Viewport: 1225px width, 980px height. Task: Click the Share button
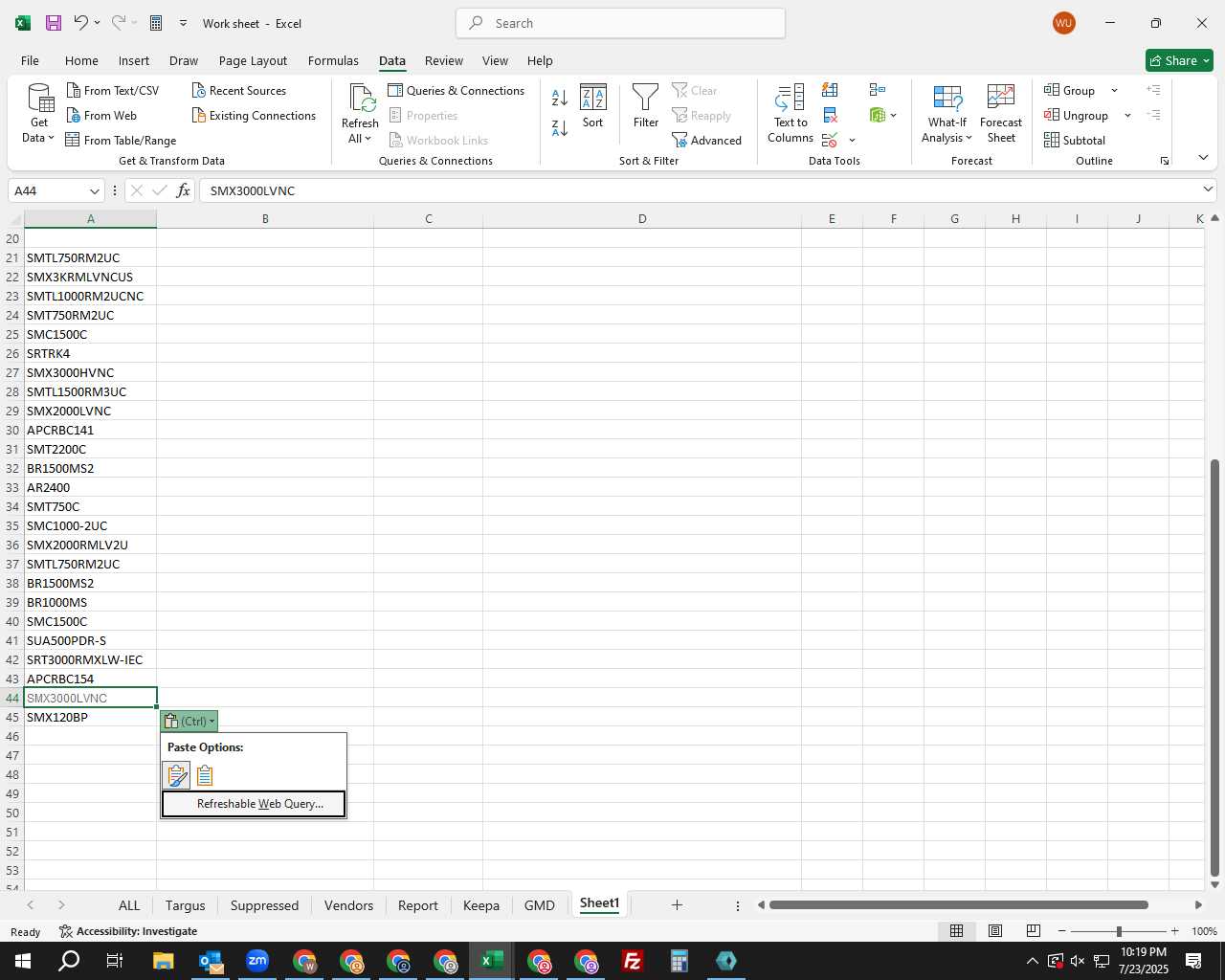pos(1179,60)
